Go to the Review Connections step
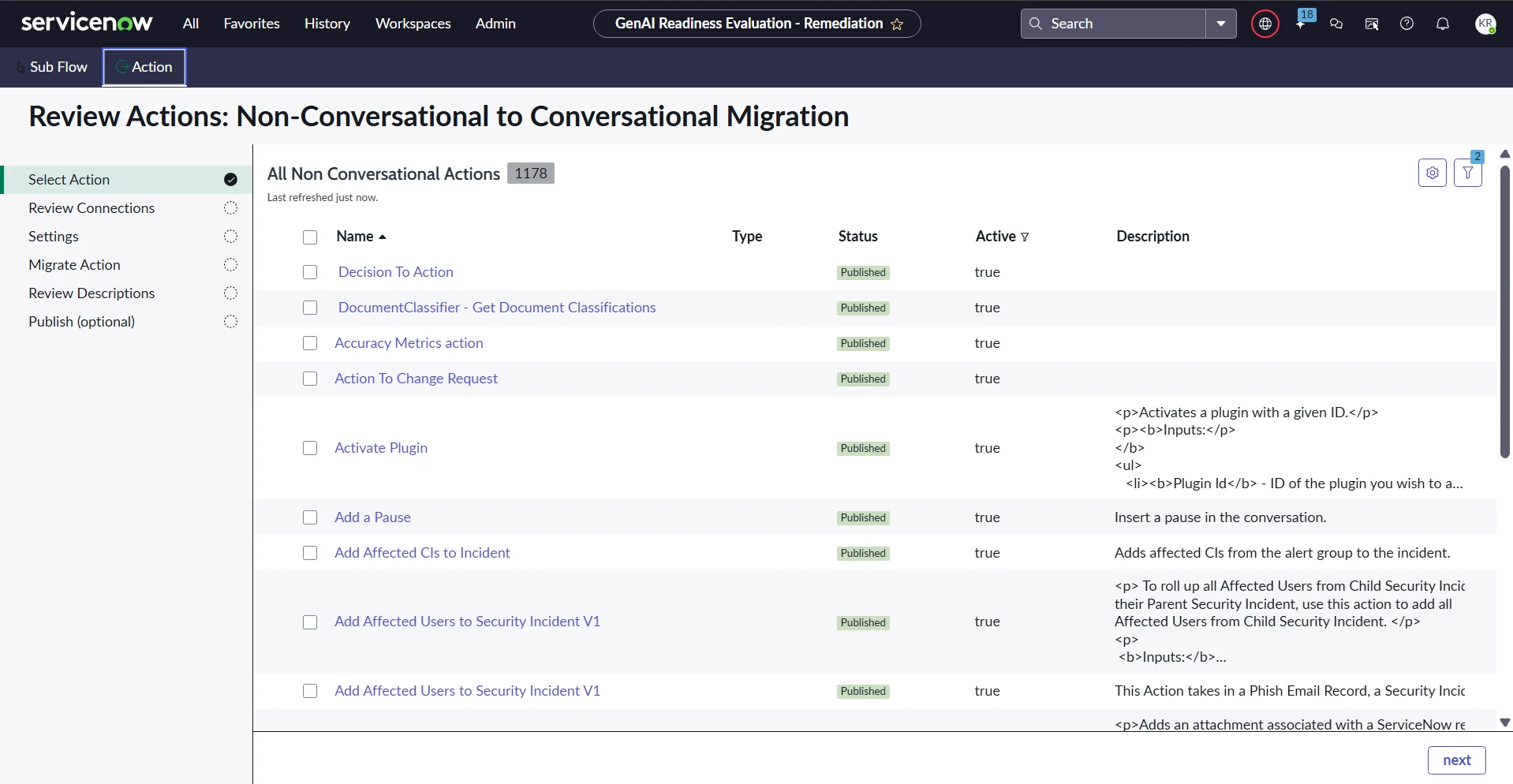This screenshot has height=784, width=1513. (x=92, y=208)
